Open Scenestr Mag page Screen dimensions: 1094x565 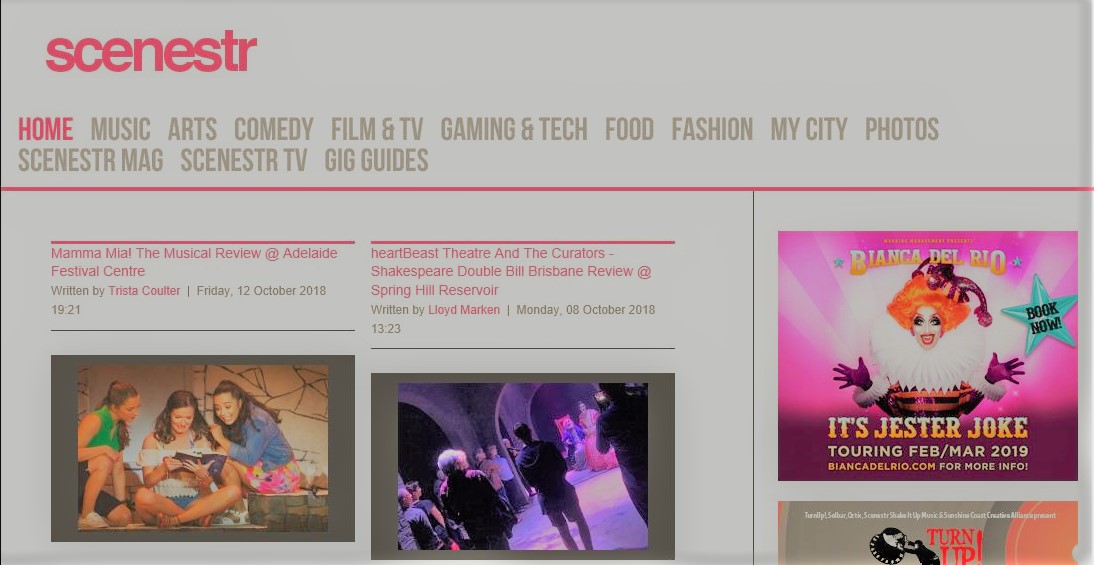point(90,161)
